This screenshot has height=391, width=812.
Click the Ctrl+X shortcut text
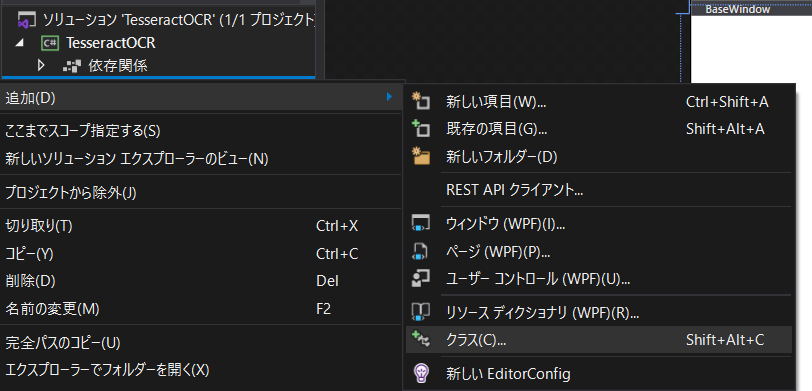pyautogui.click(x=337, y=226)
